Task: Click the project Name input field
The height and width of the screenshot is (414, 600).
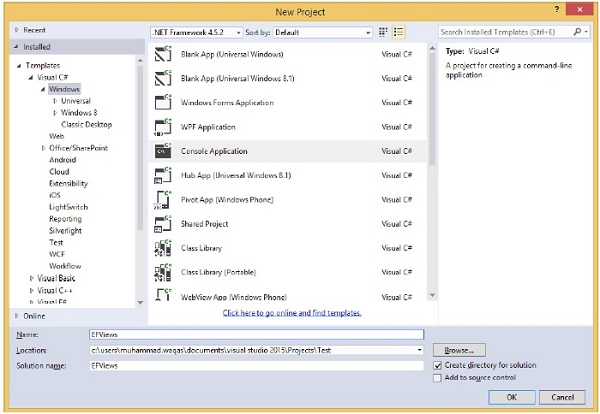Action: (x=256, y=334)
